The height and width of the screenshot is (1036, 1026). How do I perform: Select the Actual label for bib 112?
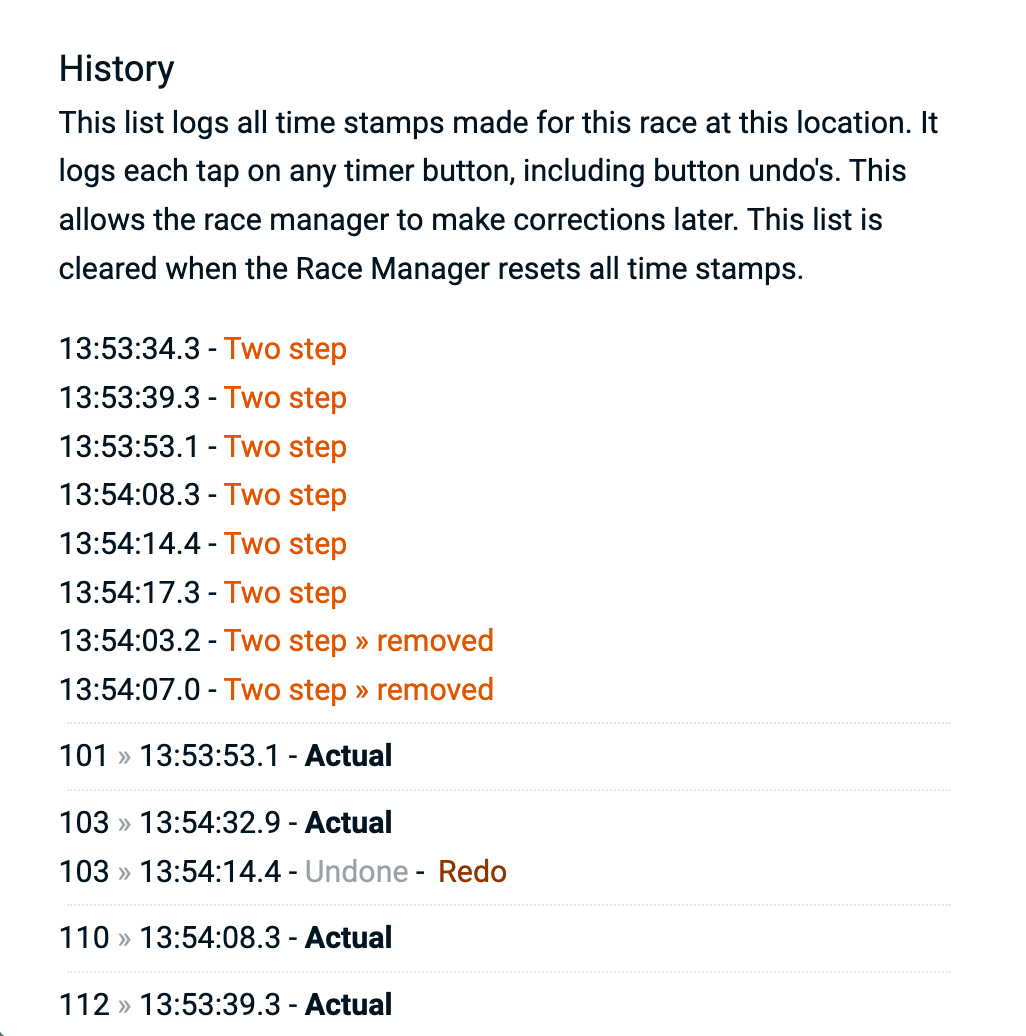(348, 1005)
